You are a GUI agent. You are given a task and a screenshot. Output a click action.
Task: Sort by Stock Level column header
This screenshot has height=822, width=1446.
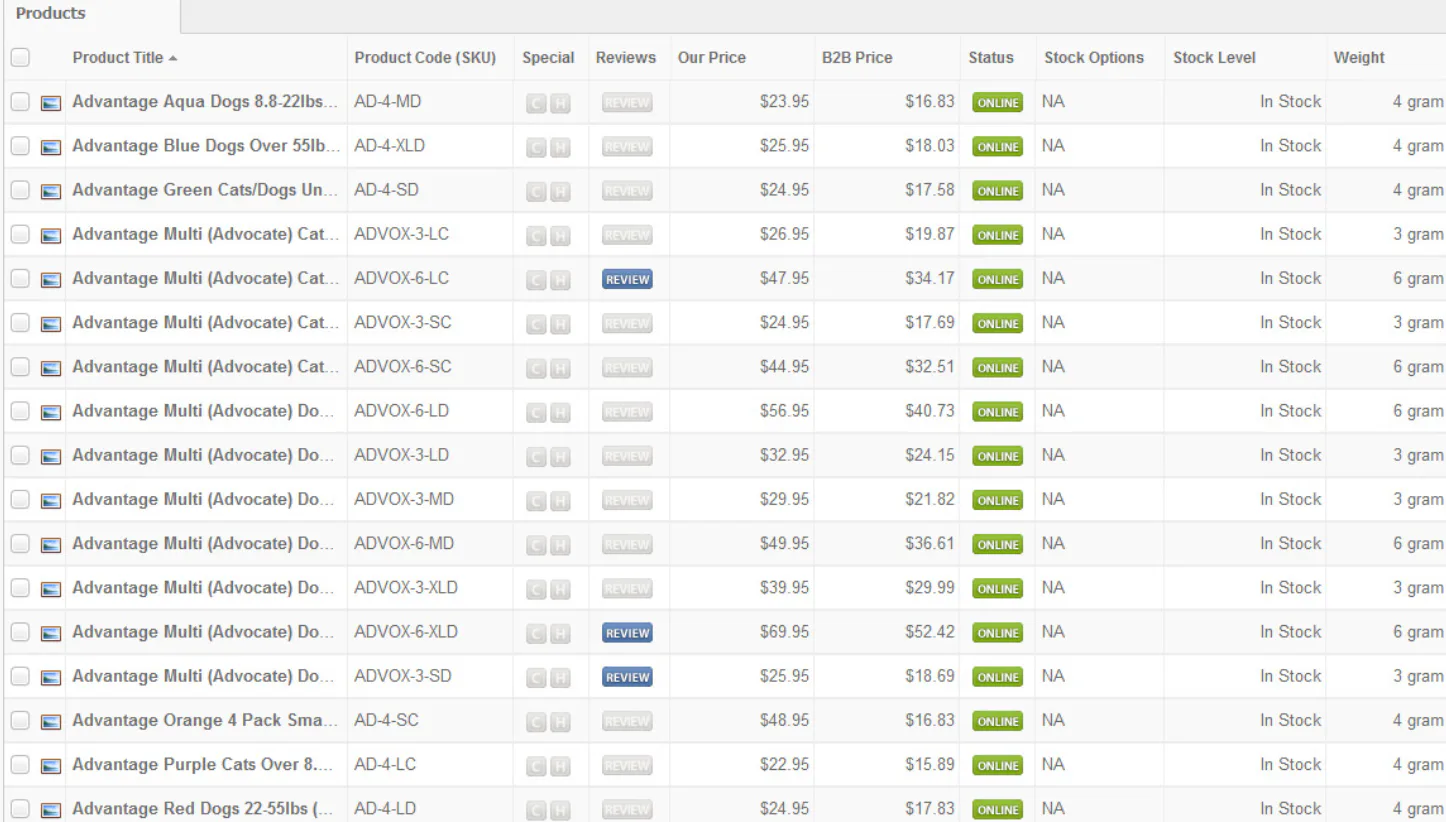[x=1214, y=58]
